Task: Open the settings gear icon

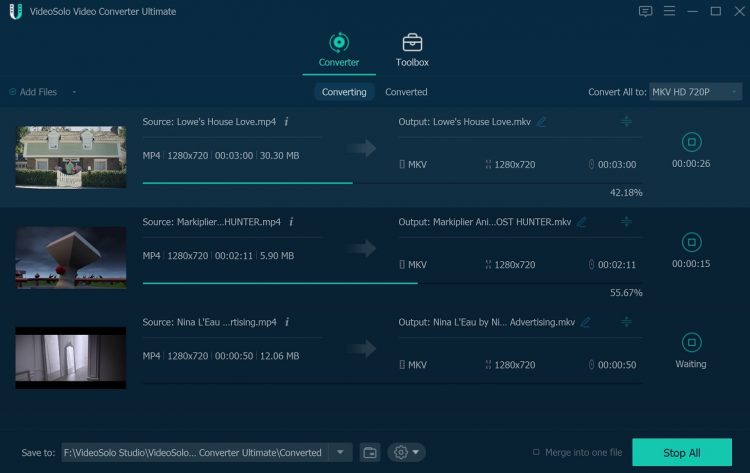Action: point(401,452)
